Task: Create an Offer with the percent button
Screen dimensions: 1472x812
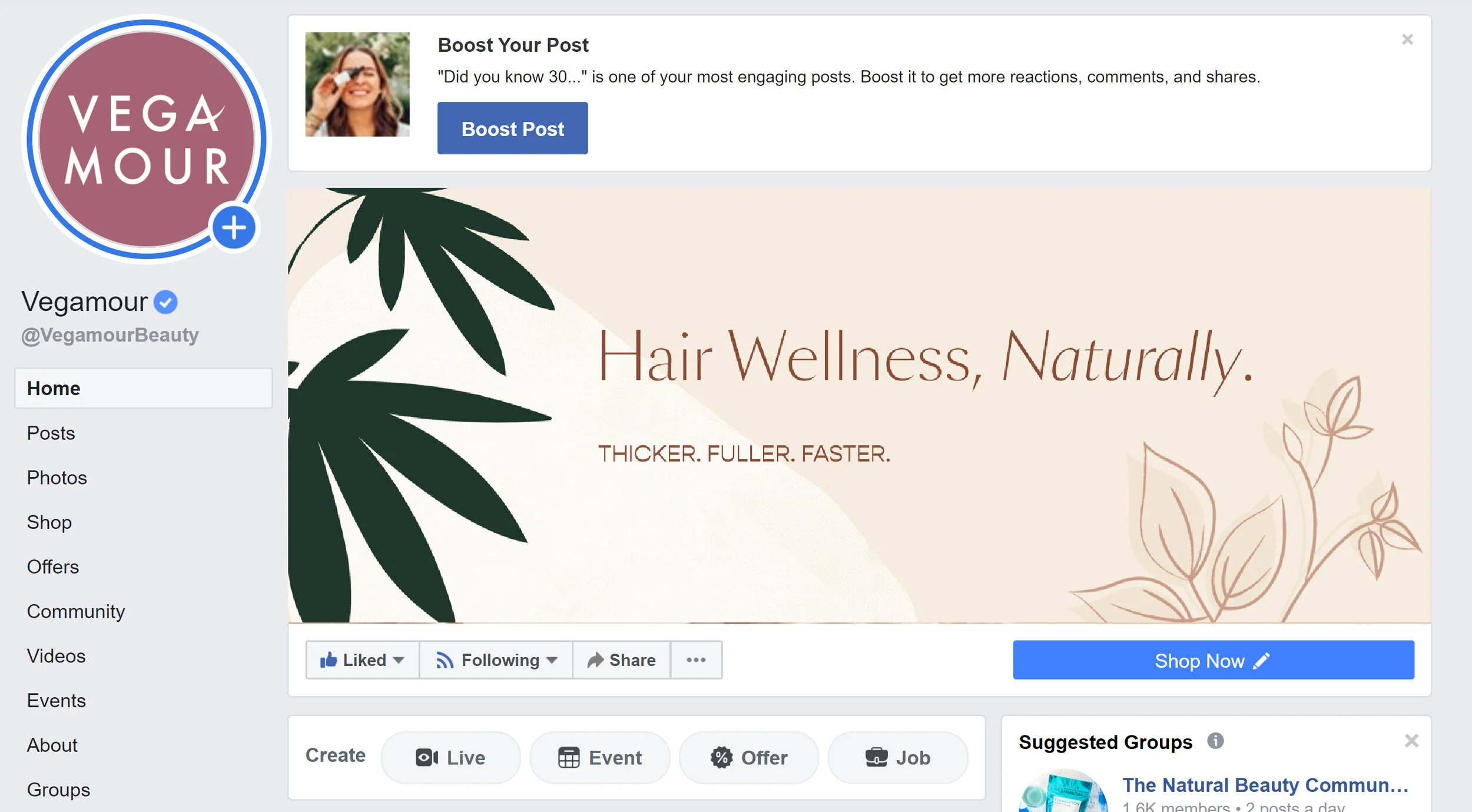Action: coord(748,757)
